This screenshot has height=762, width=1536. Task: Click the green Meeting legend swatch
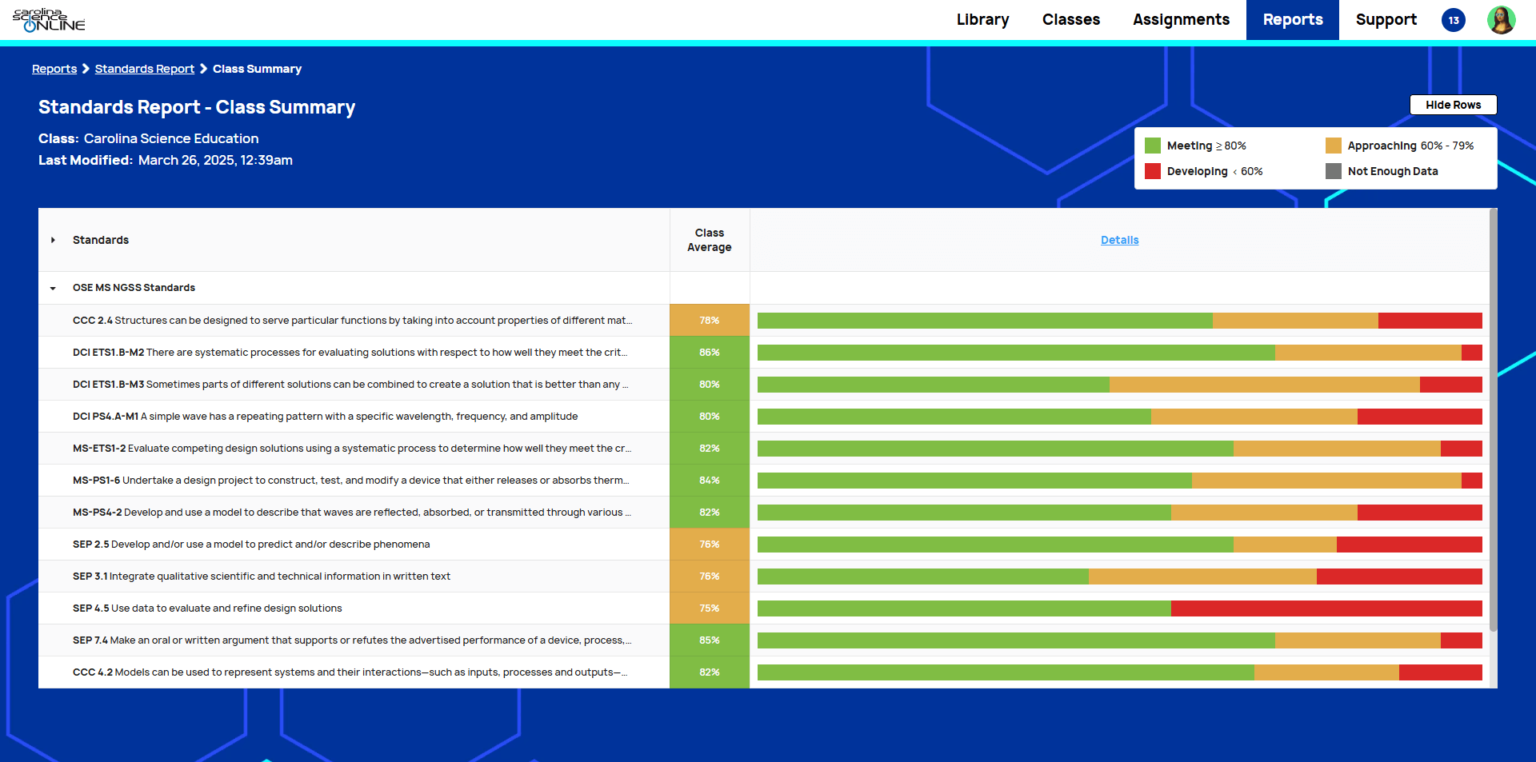[1152, 146]
